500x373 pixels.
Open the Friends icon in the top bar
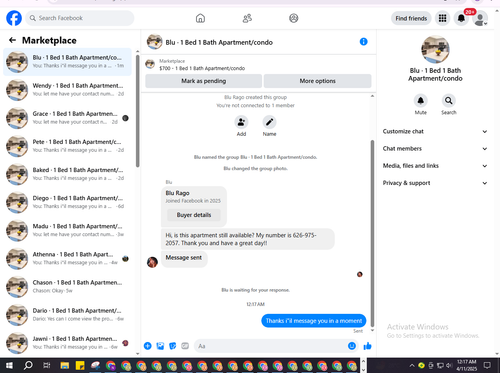pos(247,18)
